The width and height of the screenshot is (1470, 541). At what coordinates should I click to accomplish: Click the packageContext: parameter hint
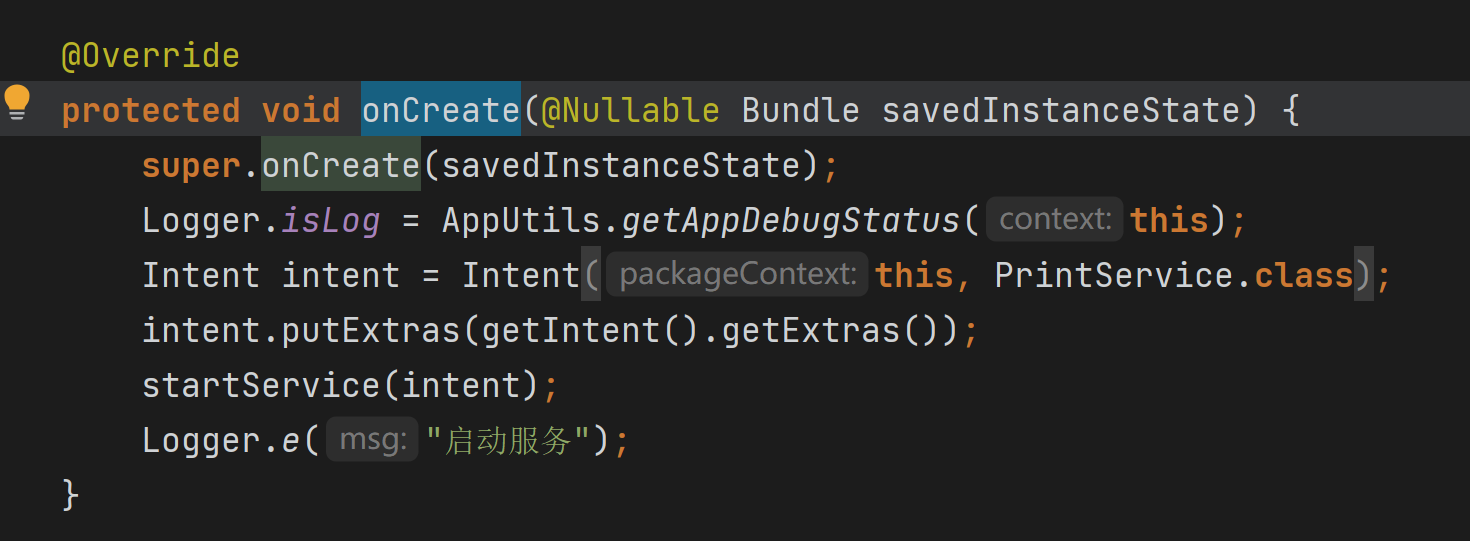737,275
